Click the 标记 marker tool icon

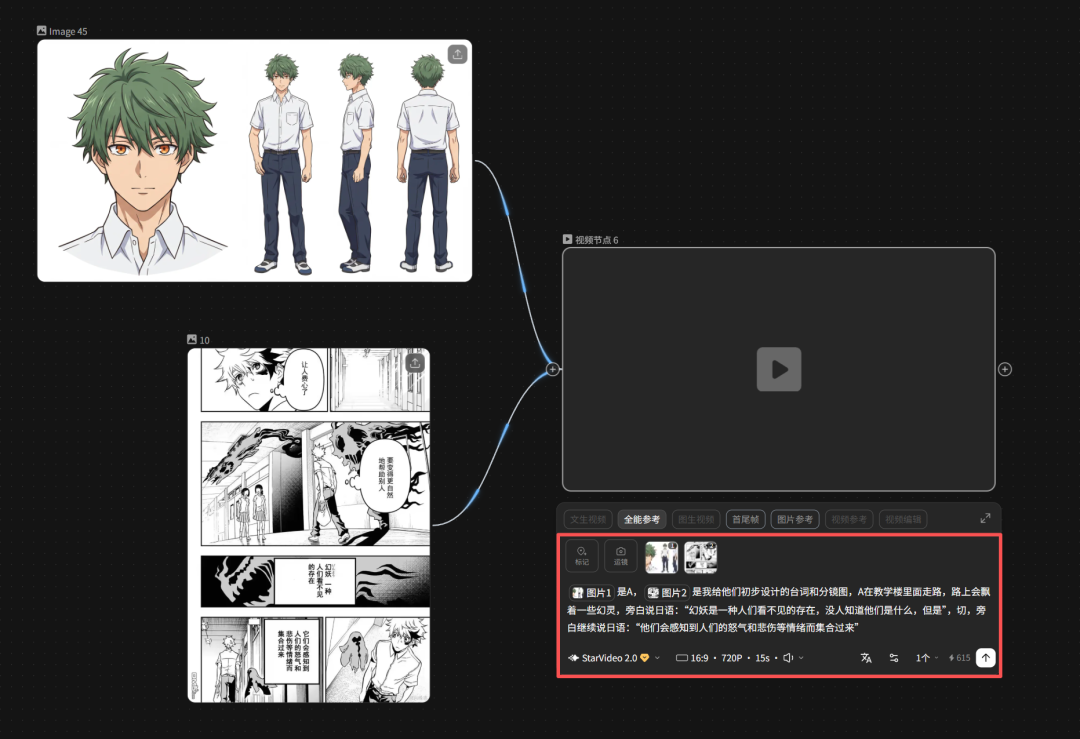click(x=581, y=556)
